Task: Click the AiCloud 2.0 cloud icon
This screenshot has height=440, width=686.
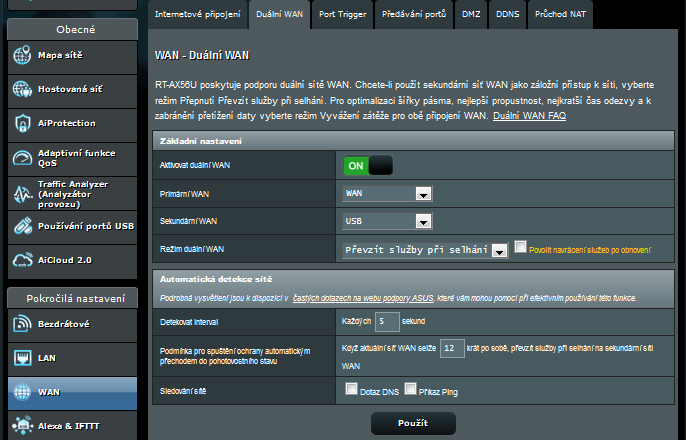Action: tap(22, 260)
